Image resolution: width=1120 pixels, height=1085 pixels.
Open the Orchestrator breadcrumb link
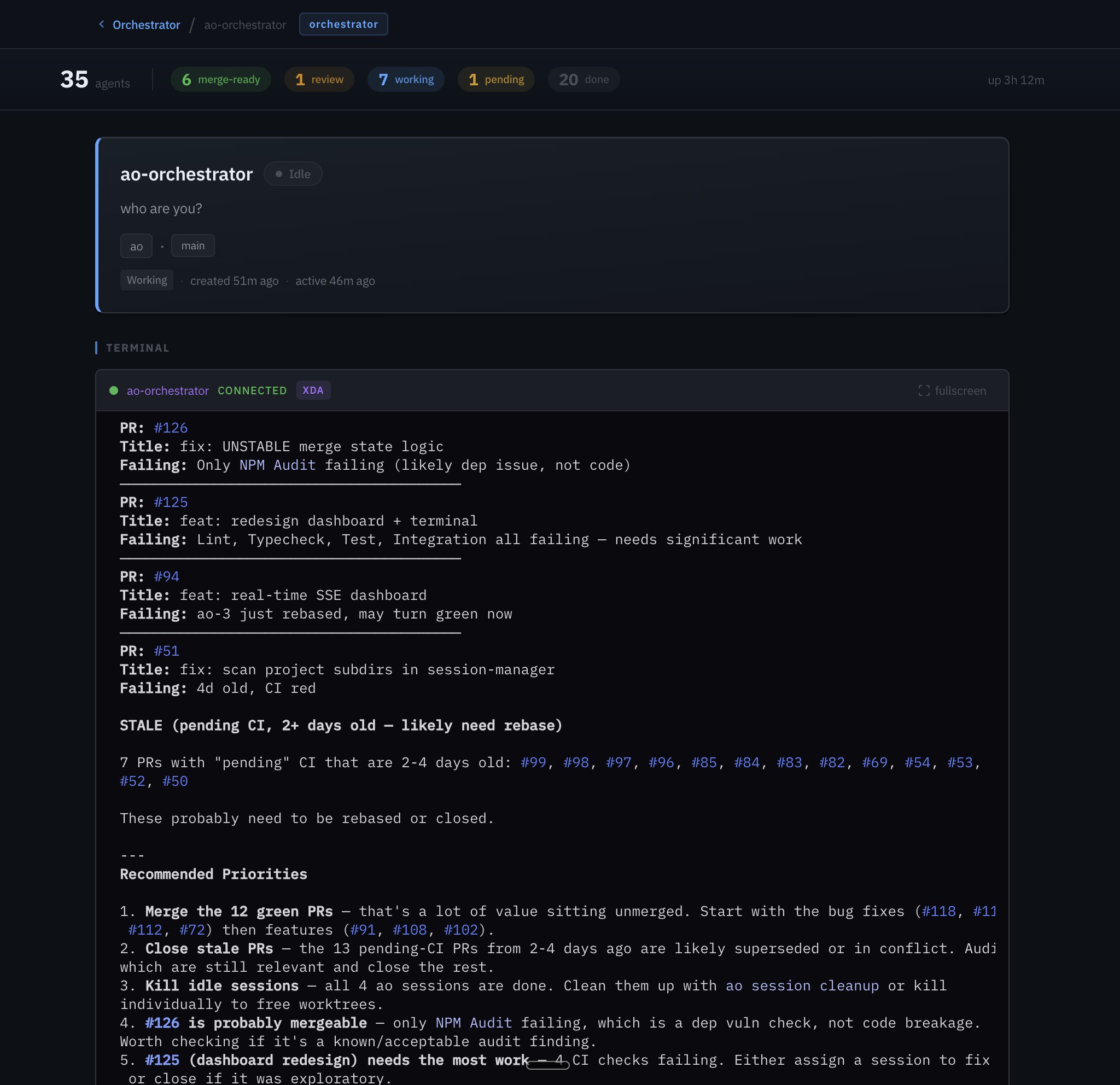pyautogui.click(x=146, y=25)
